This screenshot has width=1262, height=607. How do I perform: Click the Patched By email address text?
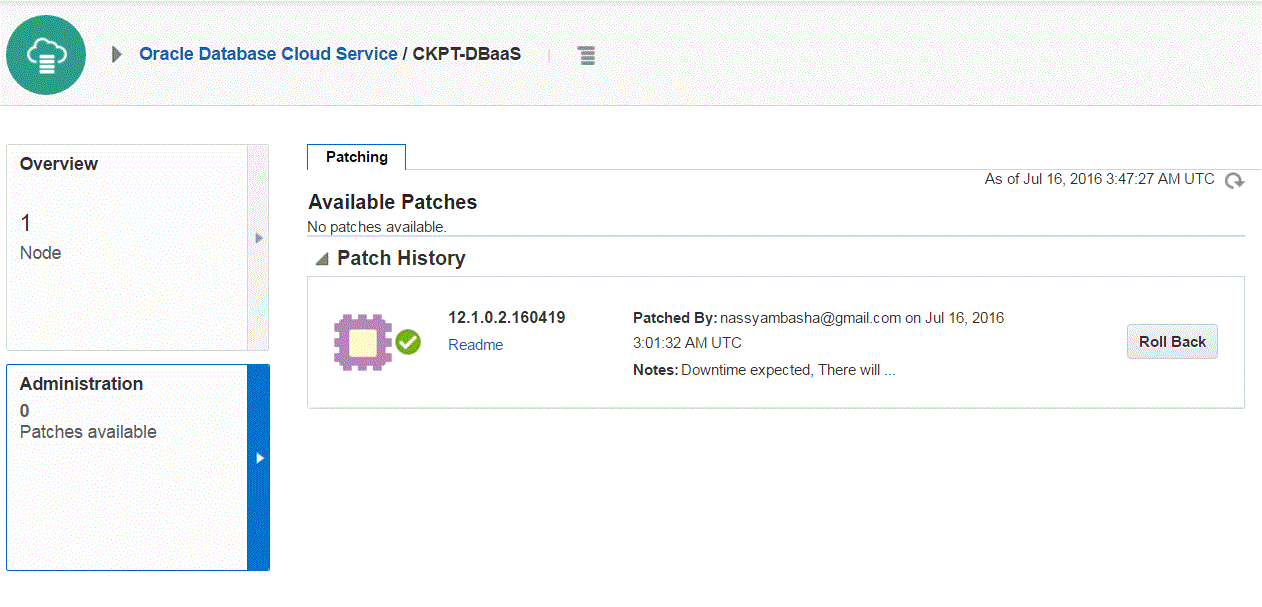point(811,318)
